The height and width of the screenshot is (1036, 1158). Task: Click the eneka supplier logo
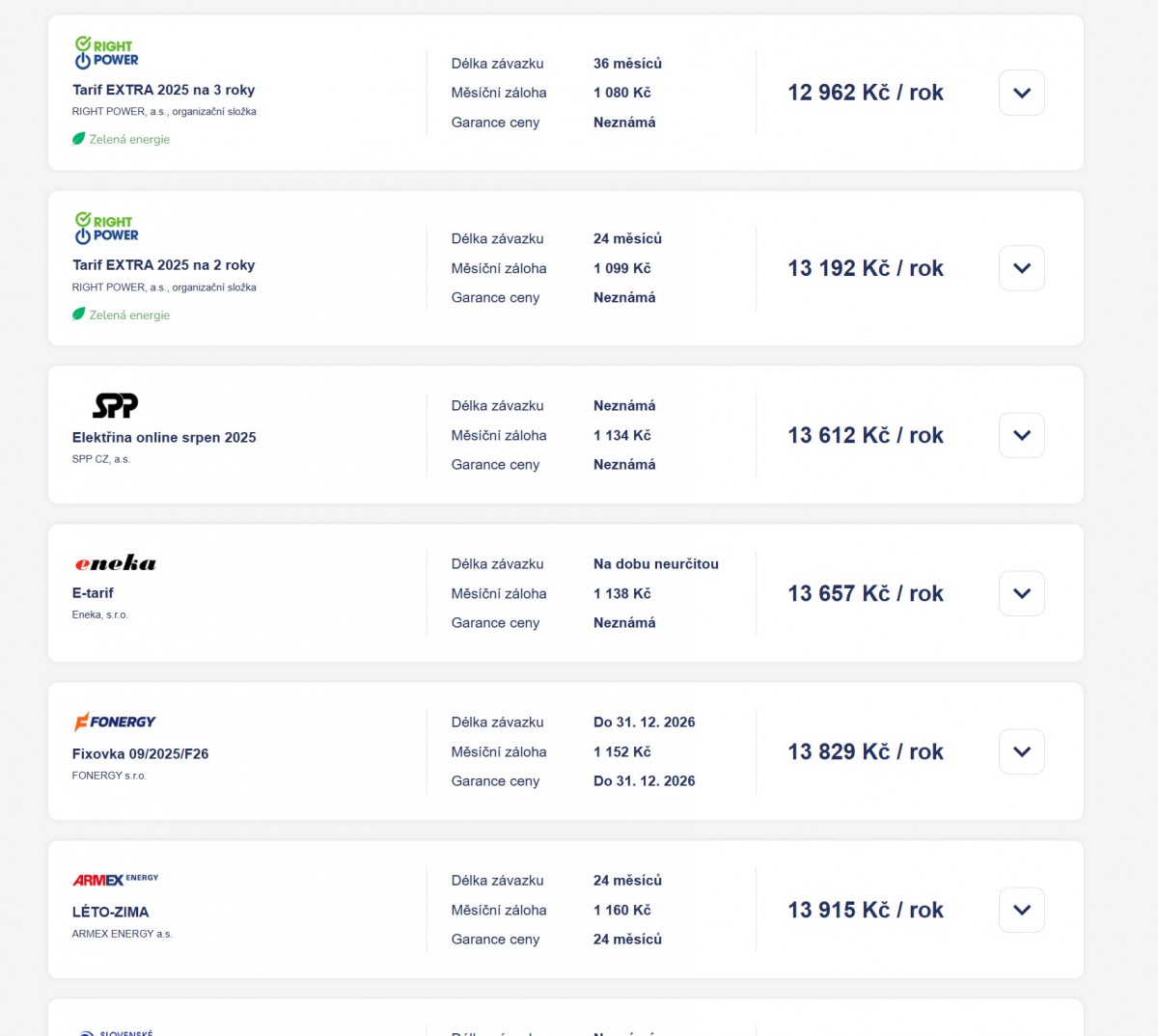click(115, 563)
